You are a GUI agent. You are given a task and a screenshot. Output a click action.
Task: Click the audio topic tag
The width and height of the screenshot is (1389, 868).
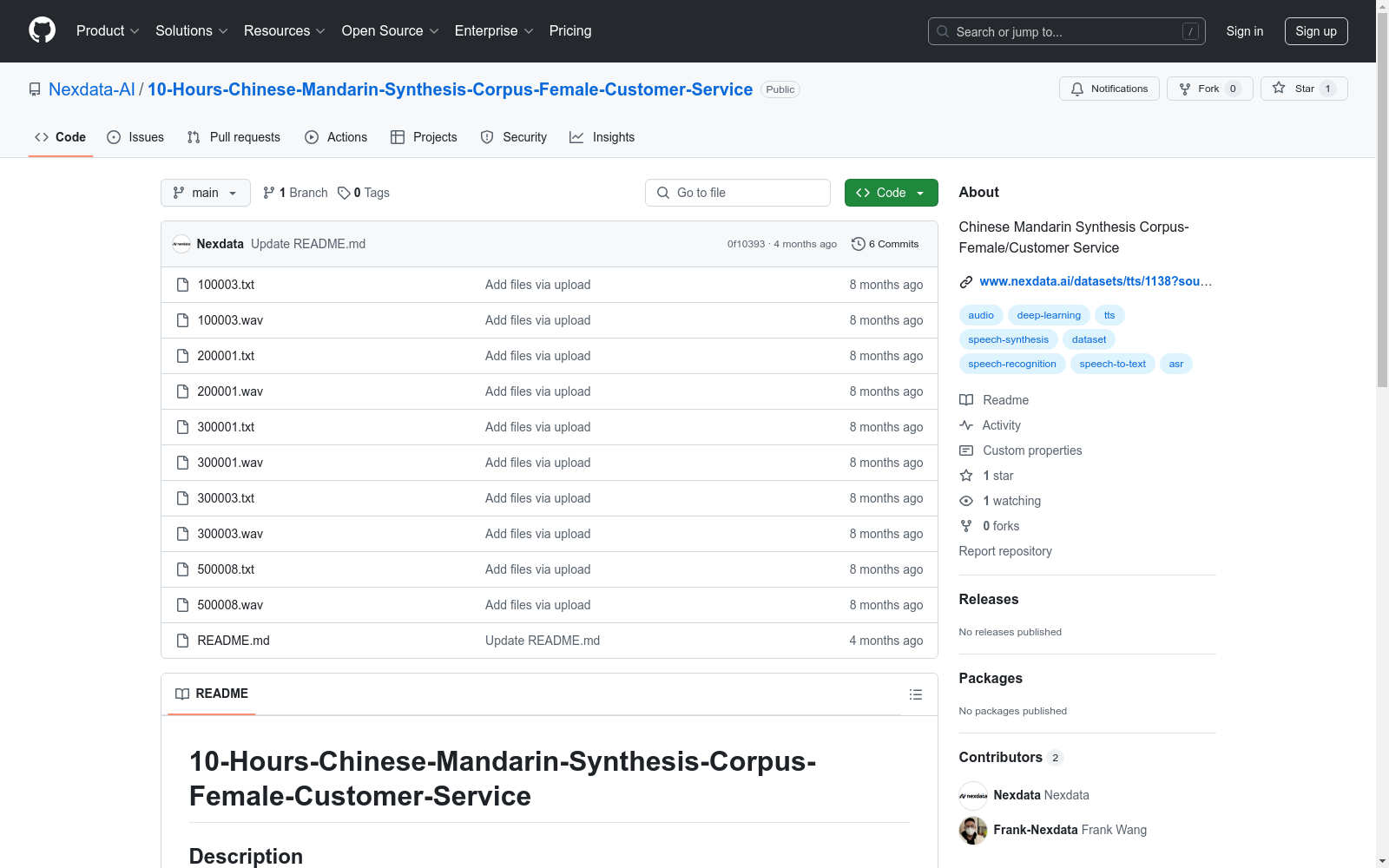981,315
